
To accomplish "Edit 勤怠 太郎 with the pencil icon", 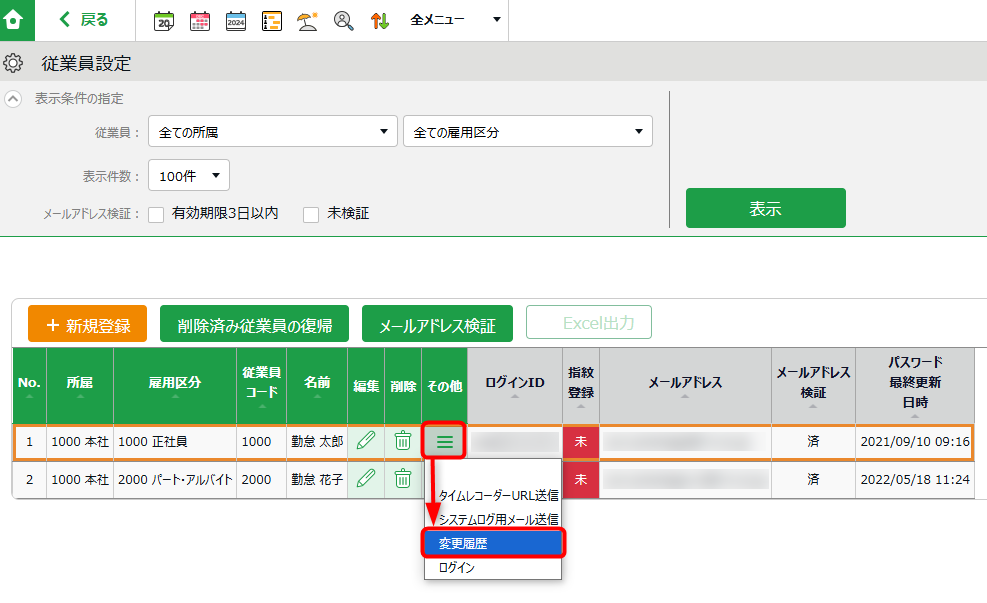I will pos(365,440).
